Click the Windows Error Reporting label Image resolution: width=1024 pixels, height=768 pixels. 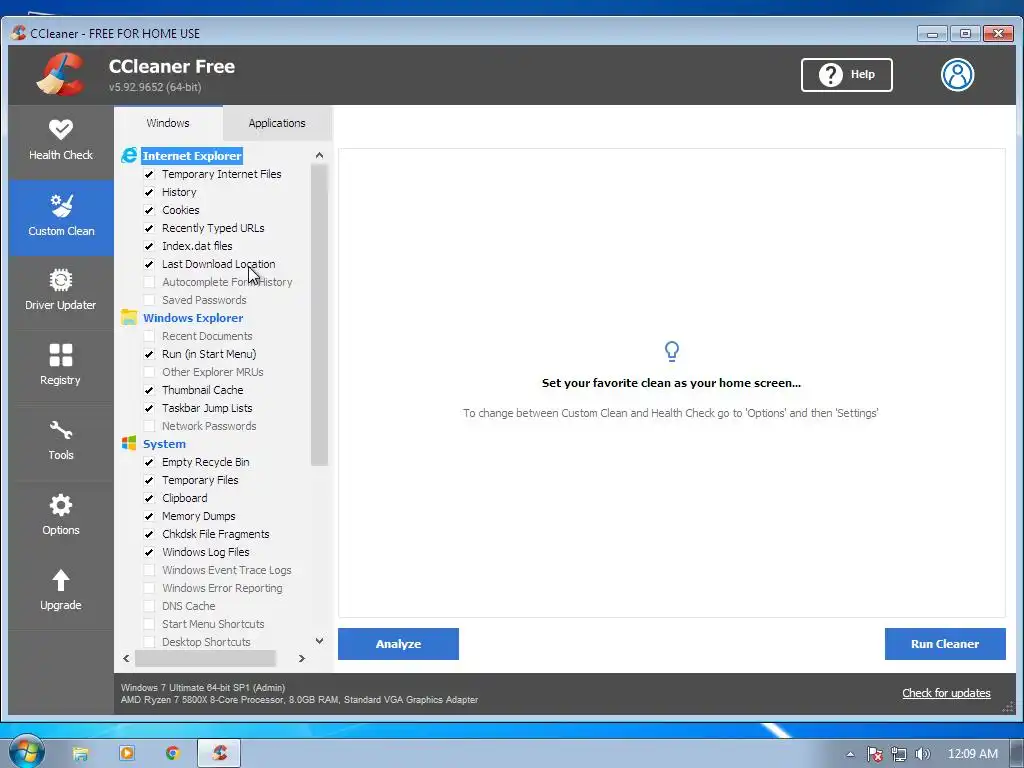pos(222,588)
